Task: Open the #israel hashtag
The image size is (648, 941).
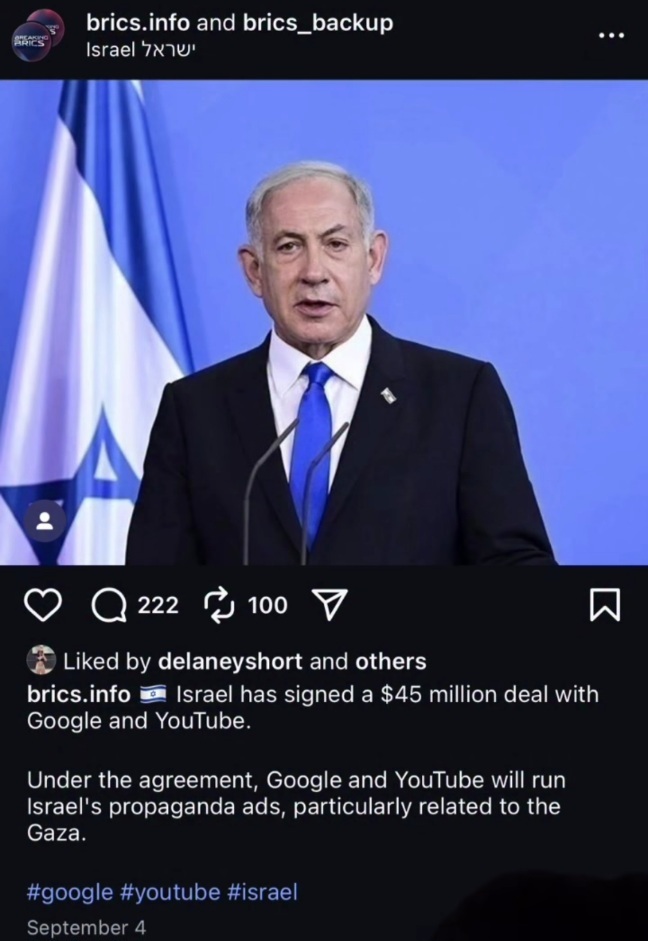Action: pos(263,892)
